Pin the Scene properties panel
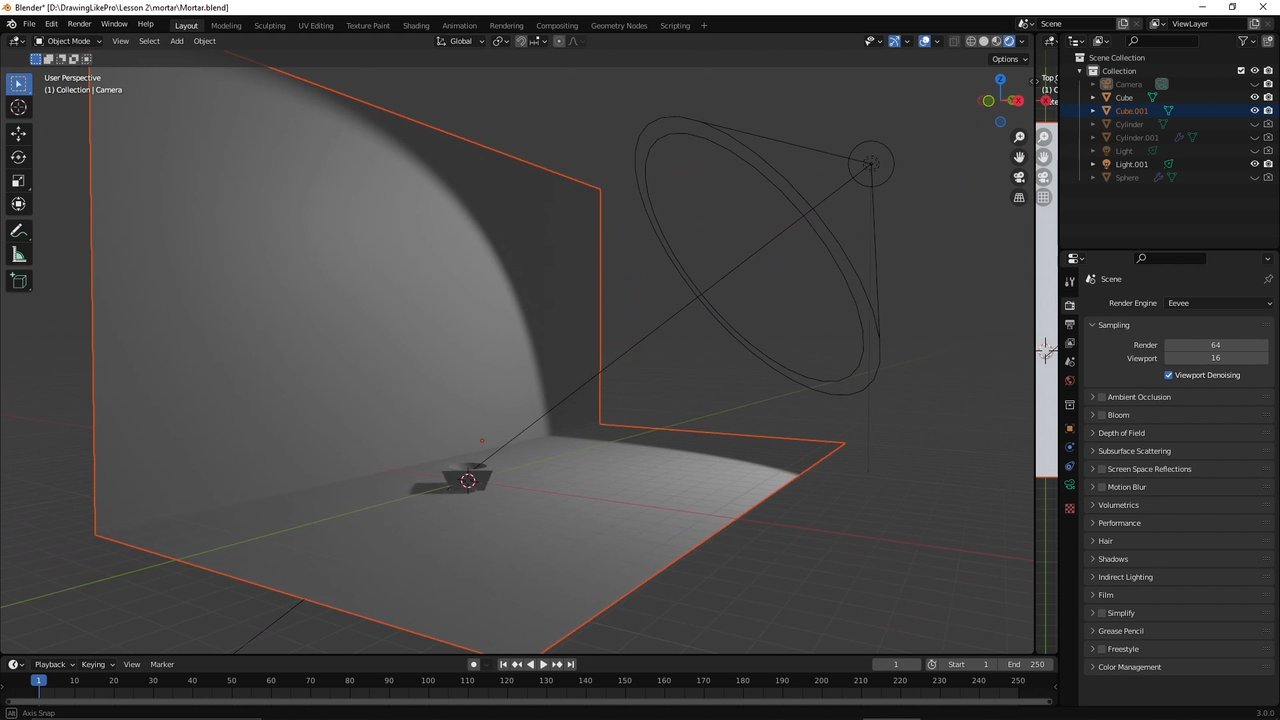The height and width of the screenshot is (720, 1280). tap(1268, 279)
